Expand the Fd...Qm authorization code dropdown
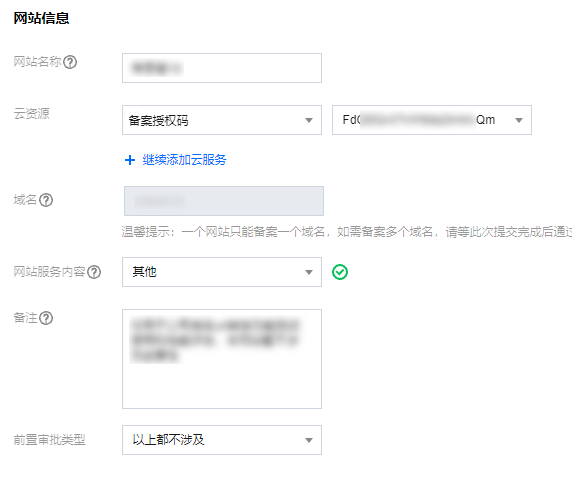The height and width of the screenshot is (479, 572). click(x=432, y=120)
